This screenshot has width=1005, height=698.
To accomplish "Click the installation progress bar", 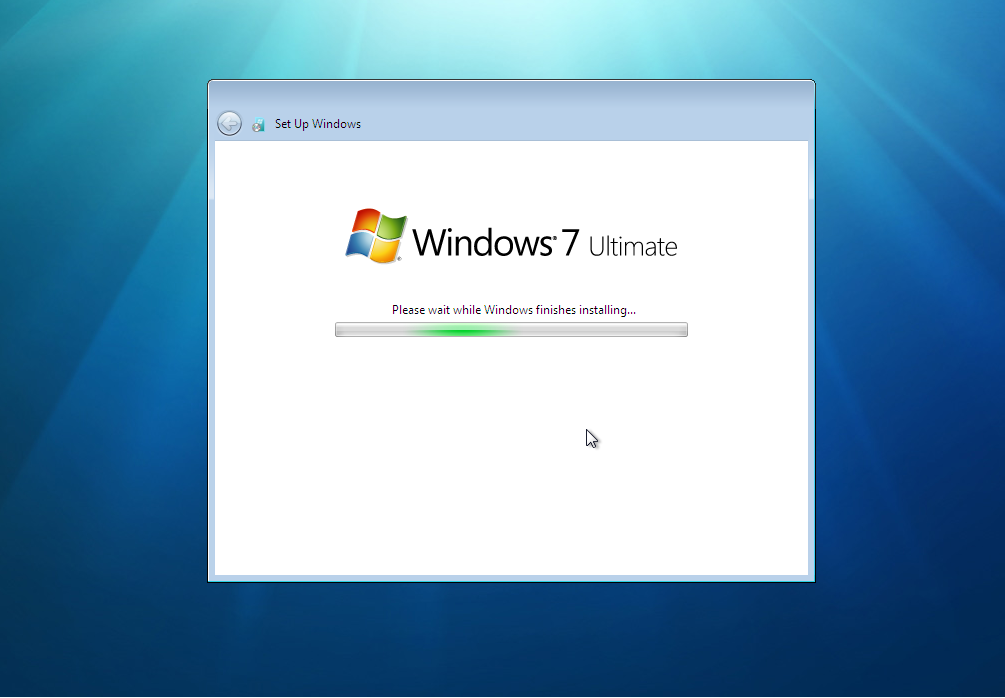I will click(x=600, y=330).
